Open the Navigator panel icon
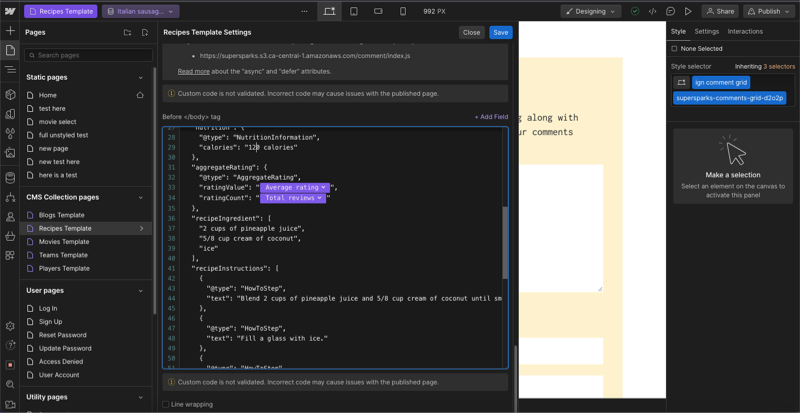 [10, 69]
